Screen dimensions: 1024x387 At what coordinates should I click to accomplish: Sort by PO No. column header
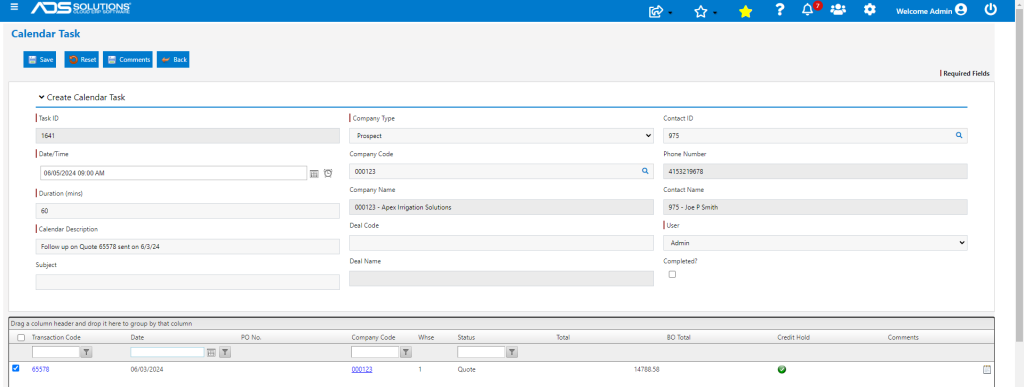point(251,337)
